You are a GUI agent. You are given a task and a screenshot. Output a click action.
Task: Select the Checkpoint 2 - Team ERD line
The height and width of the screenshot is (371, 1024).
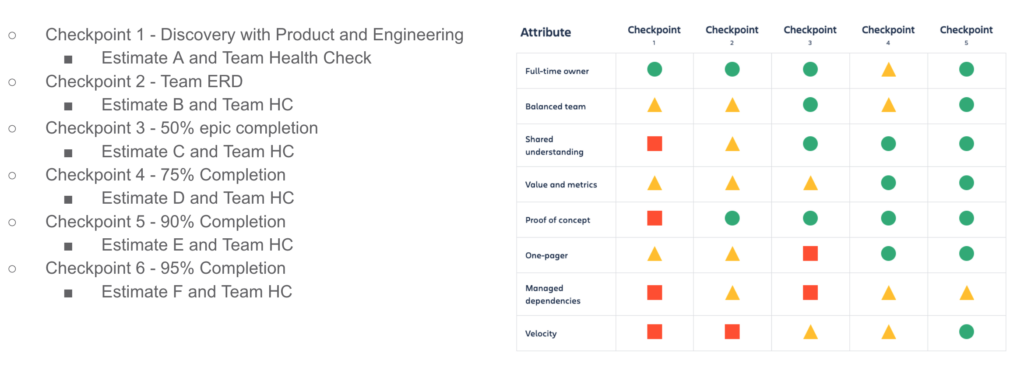click(144, 82)
